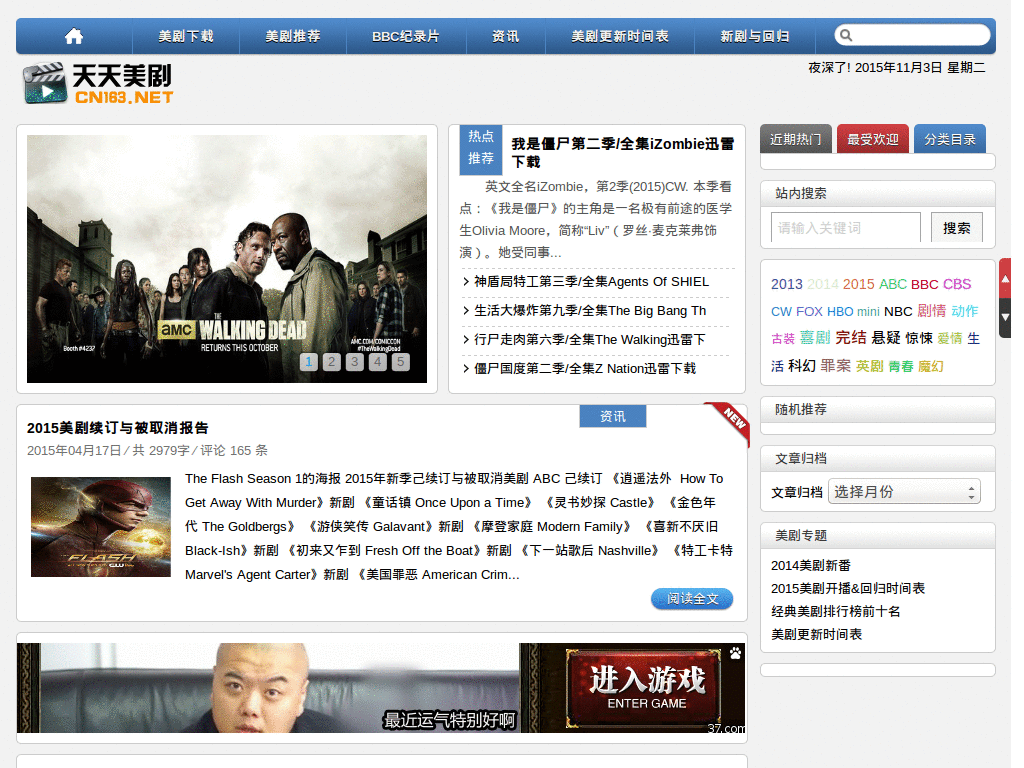
Task: Click 阅读全文 button
Action: (x=692, y=599)
